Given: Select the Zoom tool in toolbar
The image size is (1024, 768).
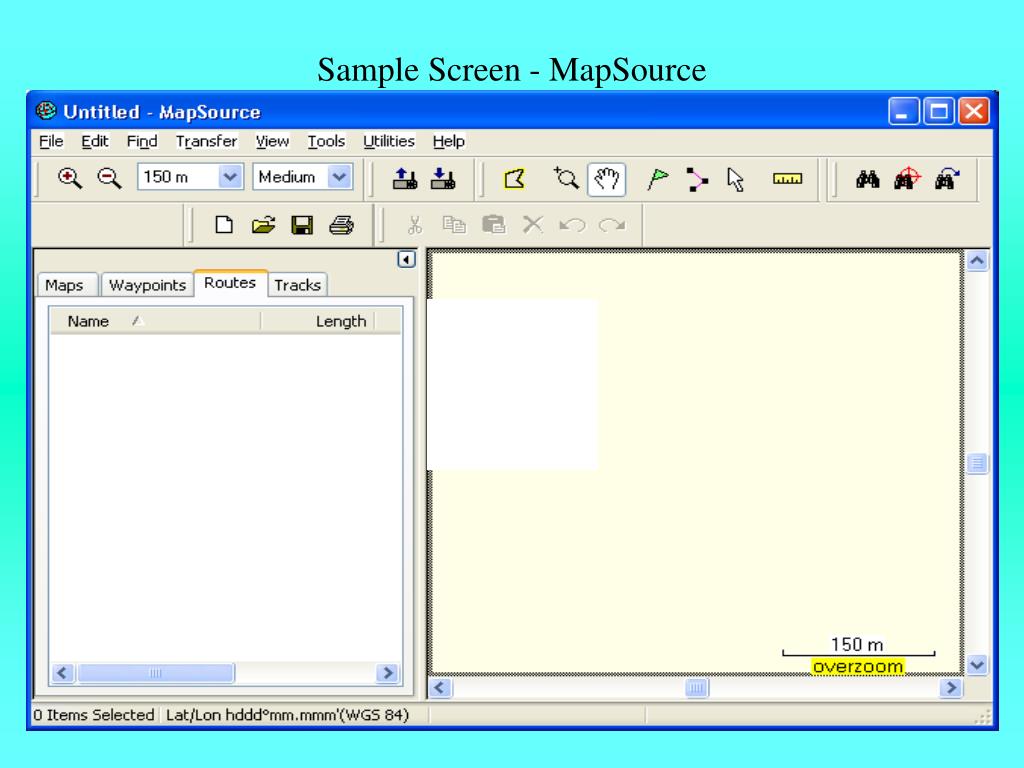Looking at the screenshot, I should coord(566,178).
